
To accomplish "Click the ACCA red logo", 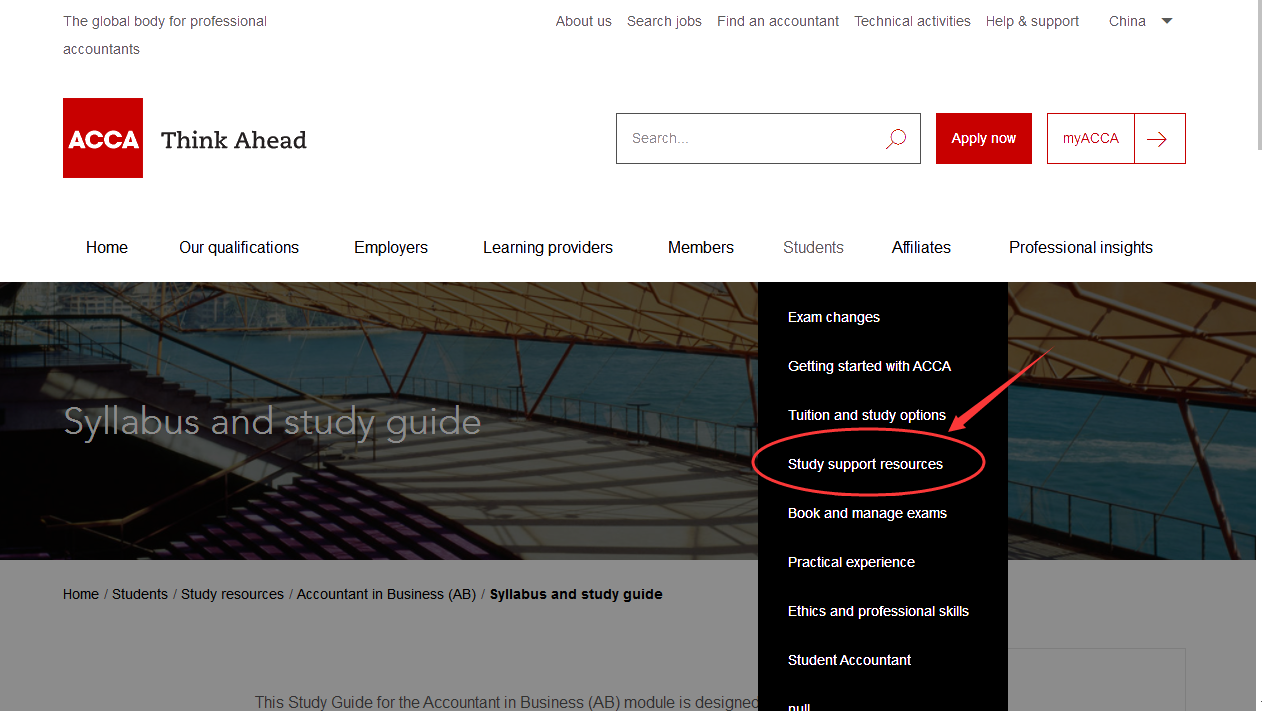I will 103,138.
